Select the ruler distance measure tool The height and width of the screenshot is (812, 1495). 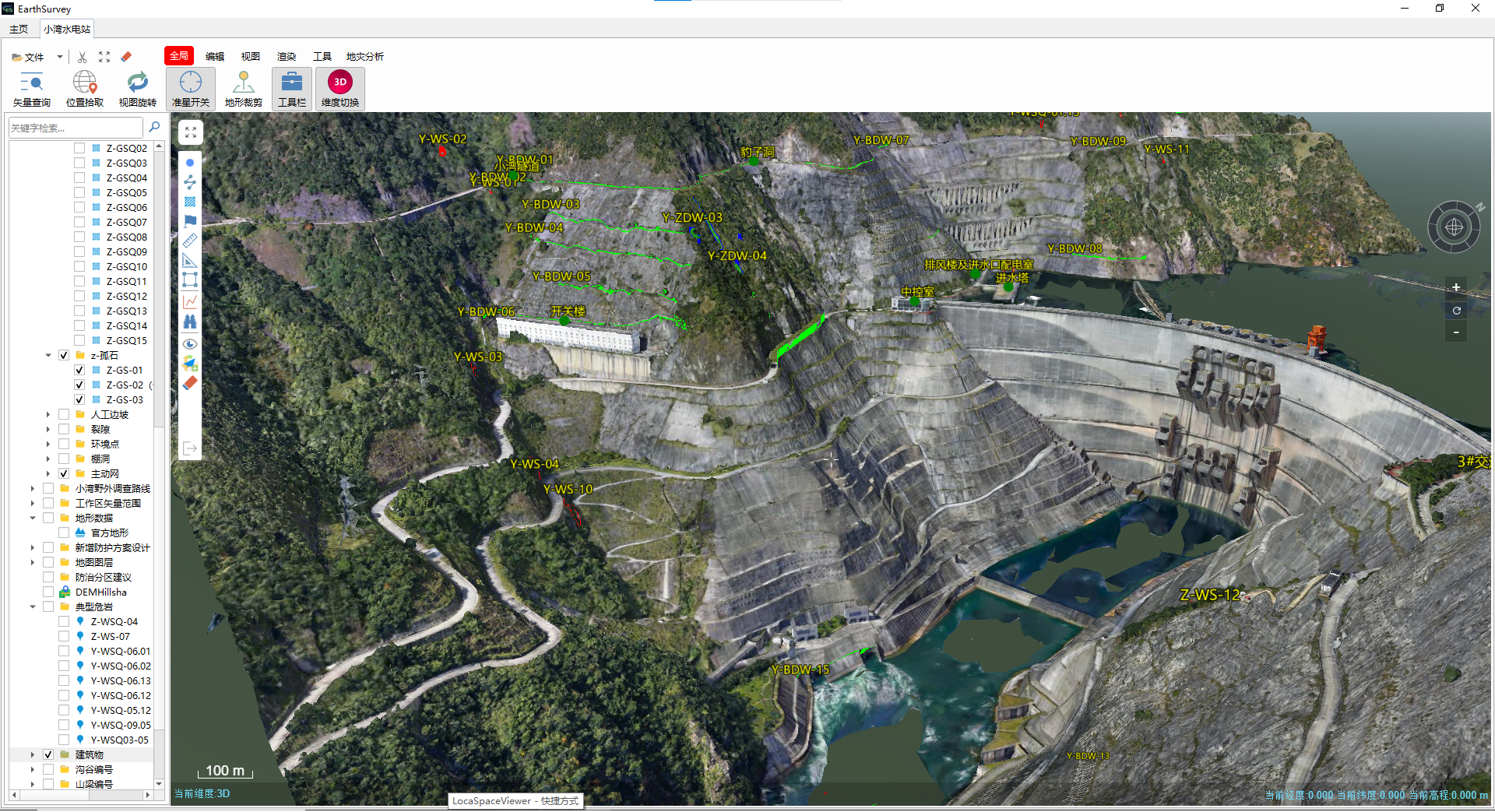[x=190, y=241]
